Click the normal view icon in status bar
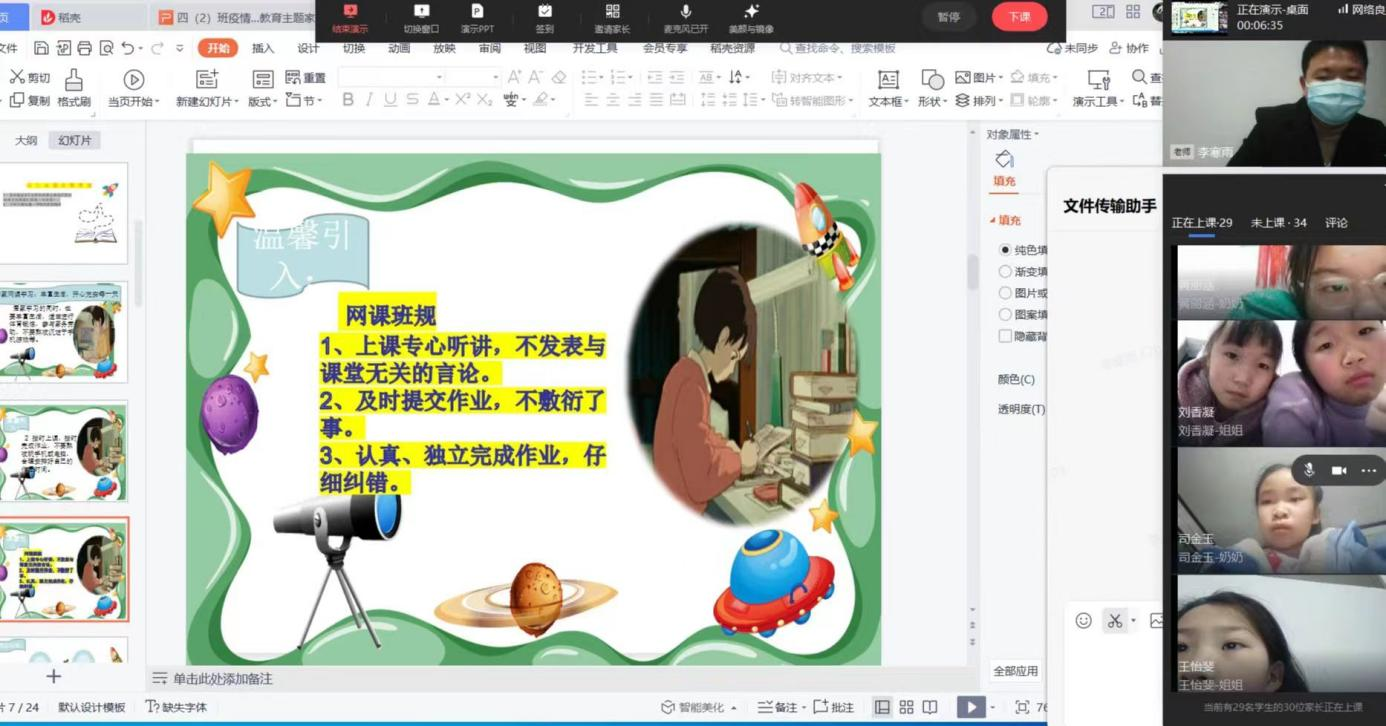This screenshot has height=726, width=1386. (x=882, y=707)
